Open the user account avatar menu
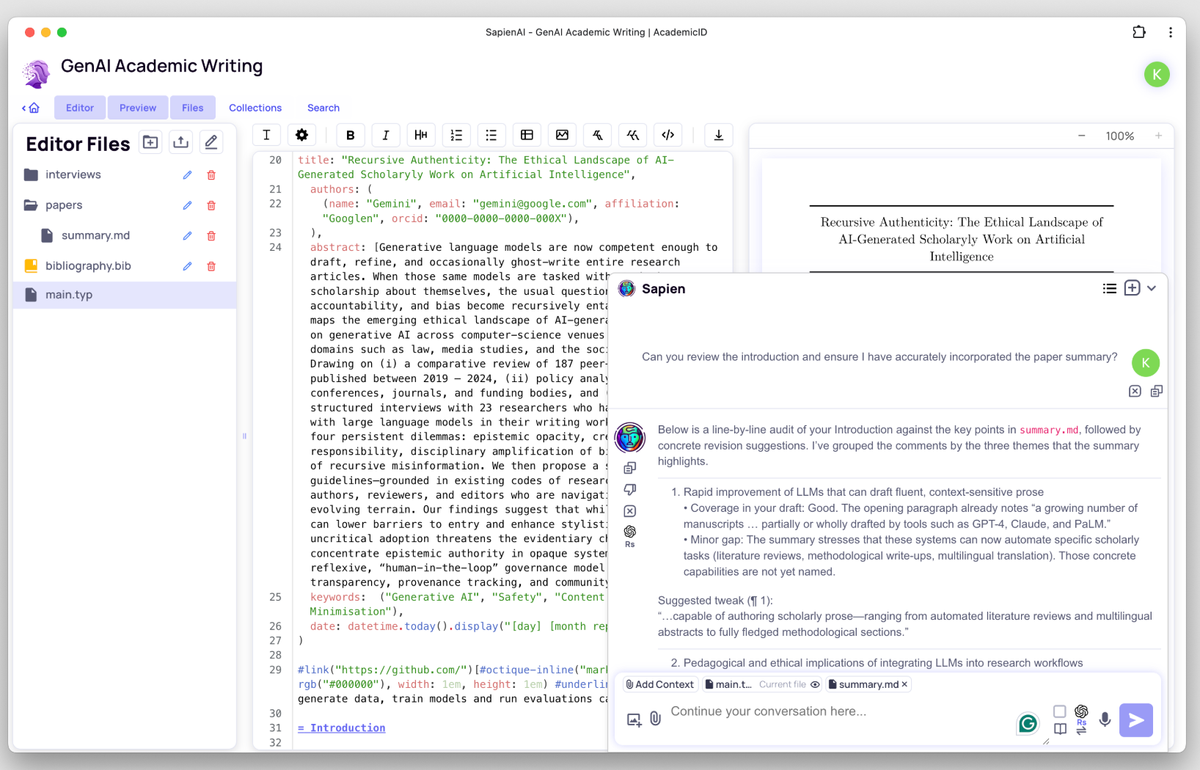Screen dimensions: 1200x770 point(1157,74)
